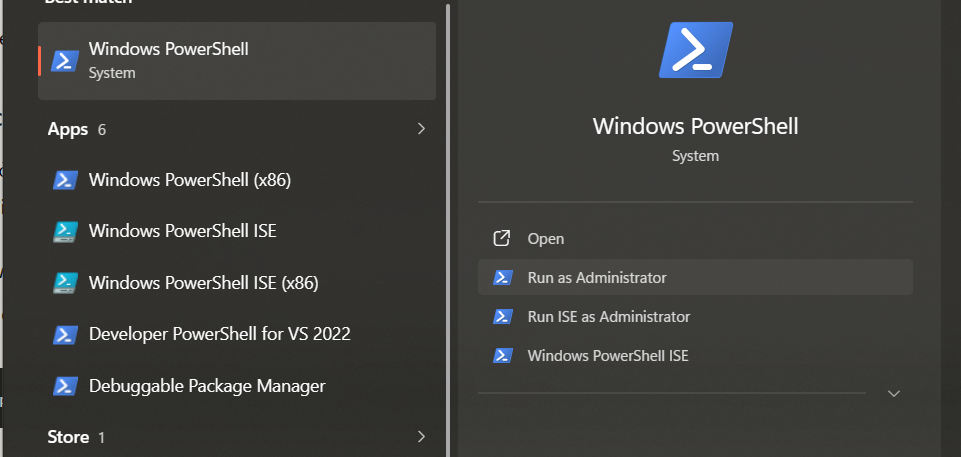Choose Run as Administrator

coord(695,278)
